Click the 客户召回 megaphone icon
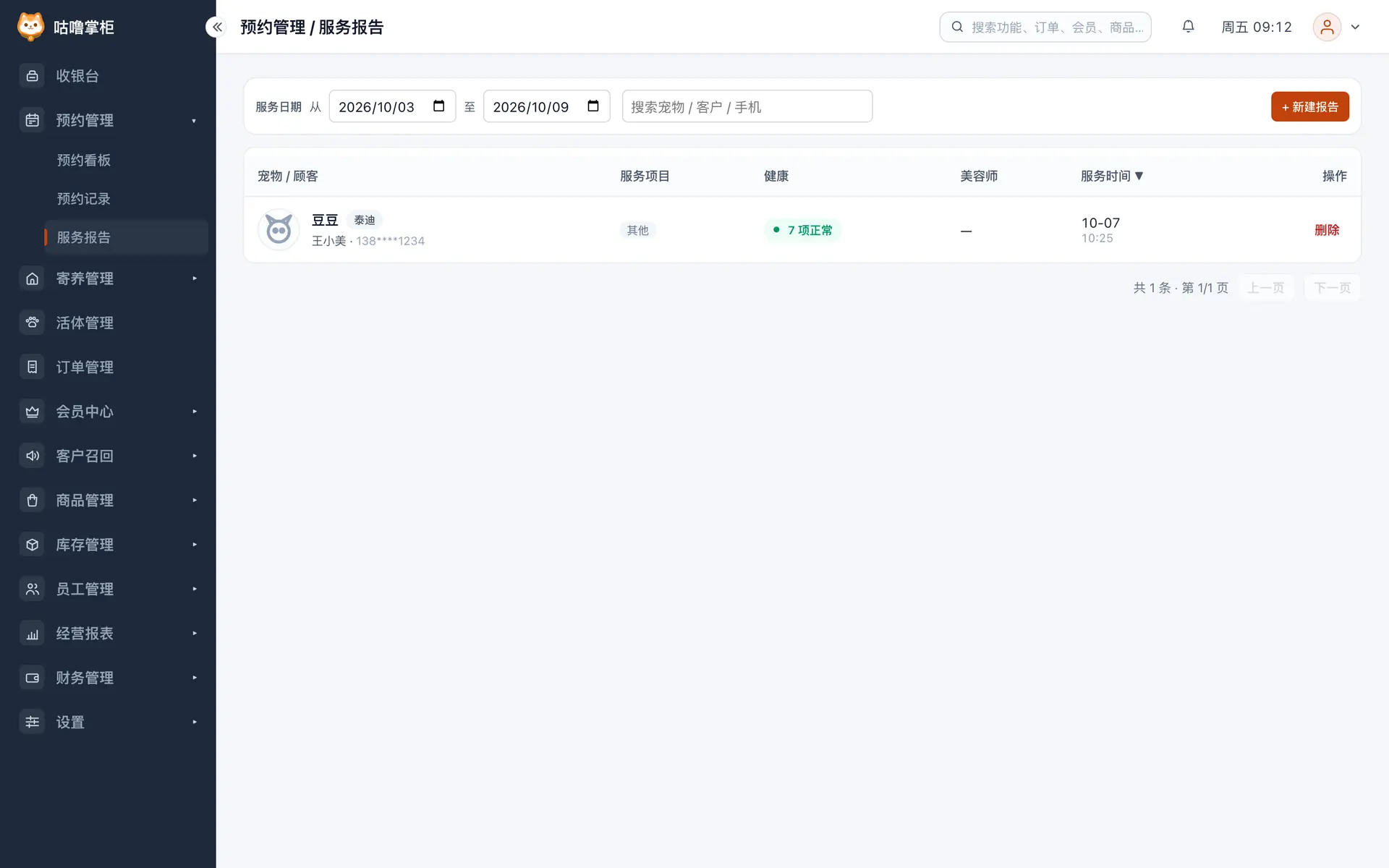 (32, 456)
